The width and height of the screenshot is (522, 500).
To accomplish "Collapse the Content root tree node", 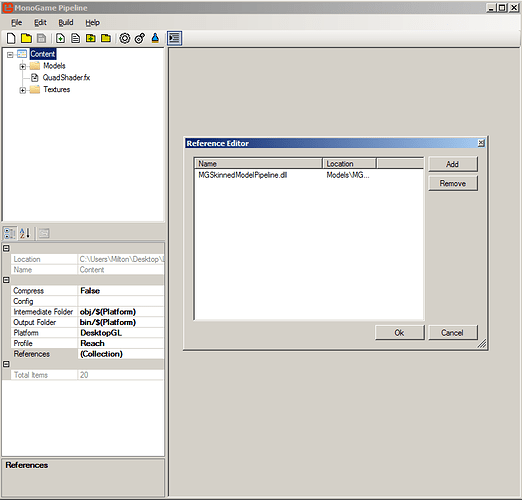I will coord(10,55).
